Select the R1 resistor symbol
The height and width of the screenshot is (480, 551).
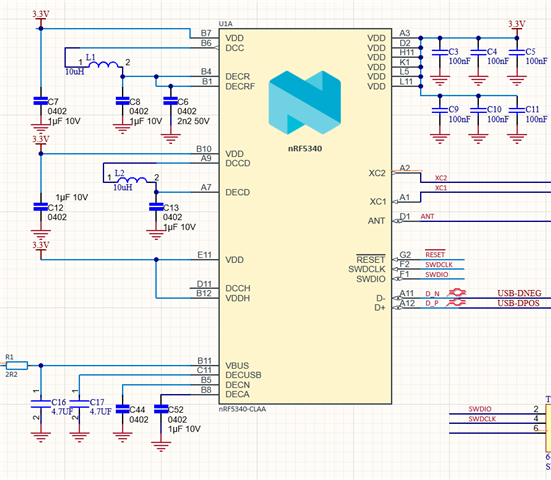17,365
